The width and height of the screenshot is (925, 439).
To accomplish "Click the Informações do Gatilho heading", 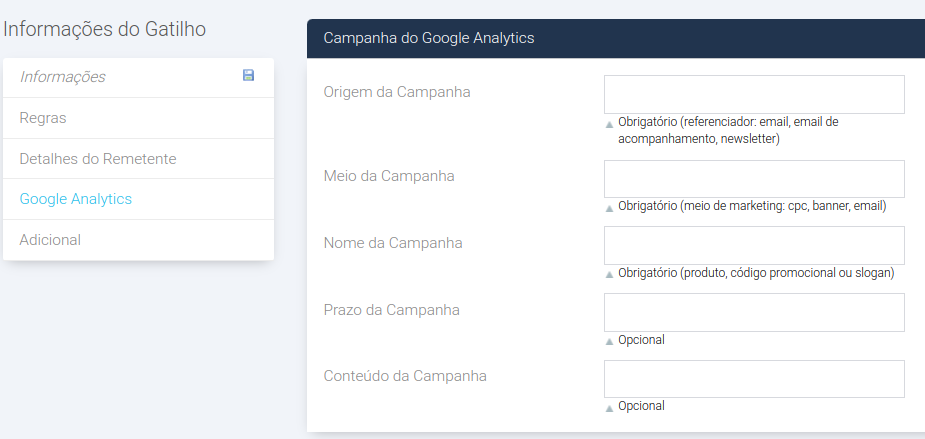I will click(x=104, y=29).
